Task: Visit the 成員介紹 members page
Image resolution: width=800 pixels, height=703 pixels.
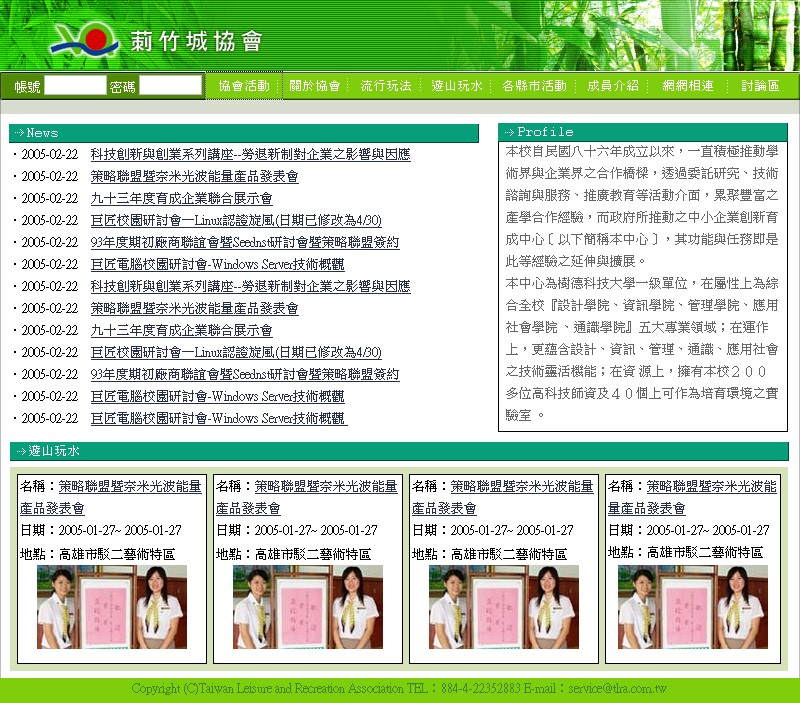Action: 613,86
